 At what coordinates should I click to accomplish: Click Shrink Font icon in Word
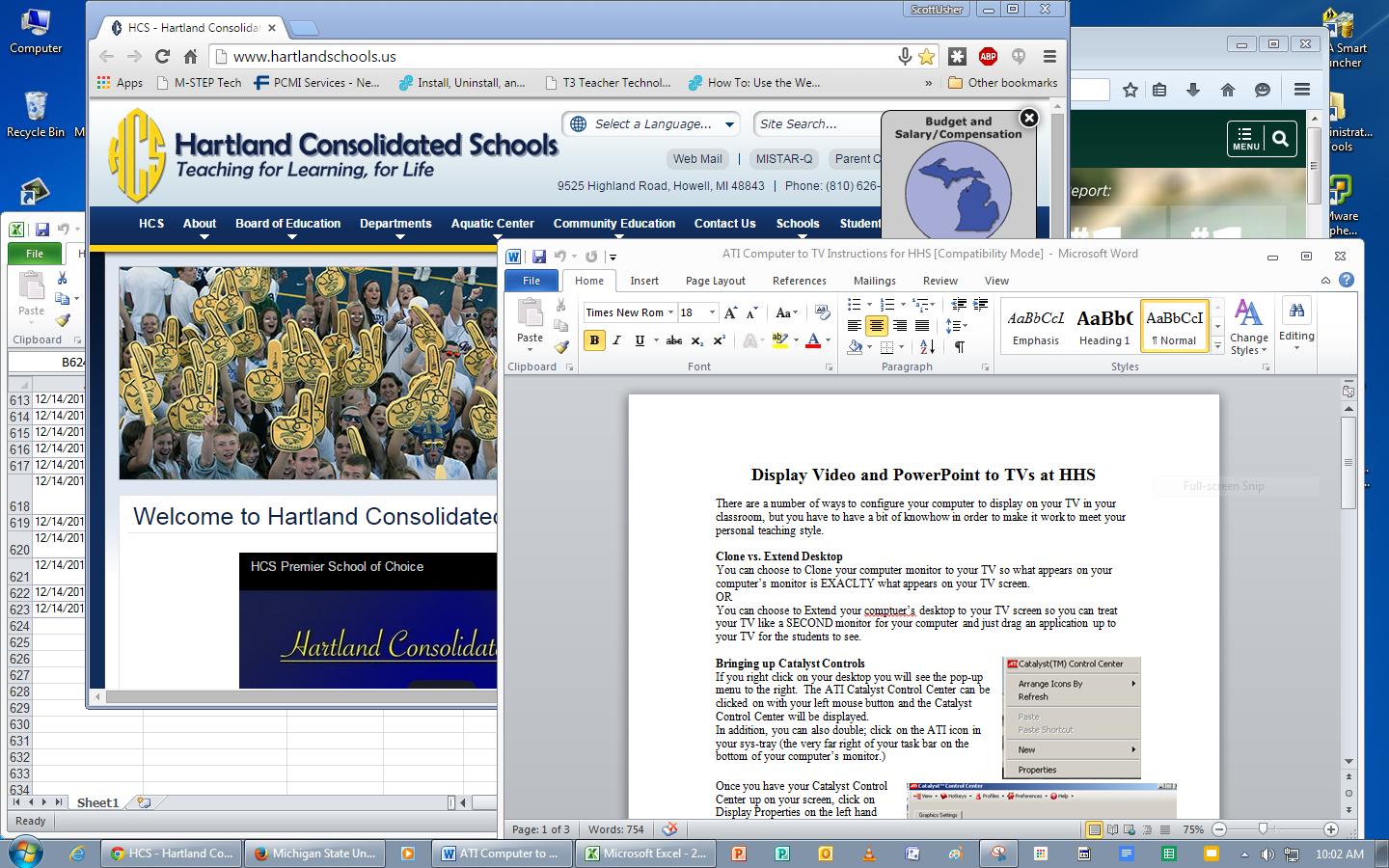[751, 312]
